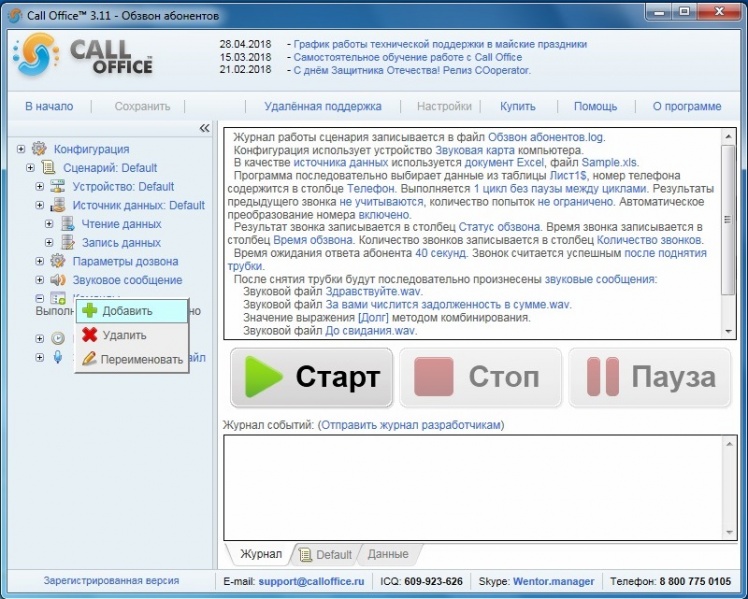
Task: Click the command node icon above the context menu
Action: (x=58, y=298)
